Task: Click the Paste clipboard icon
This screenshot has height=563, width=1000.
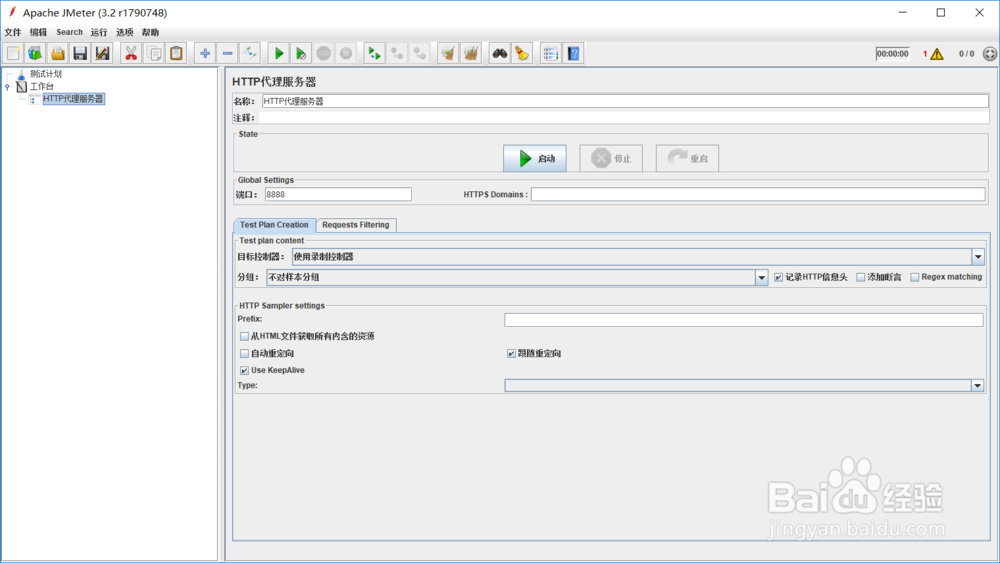Action: 176,54
